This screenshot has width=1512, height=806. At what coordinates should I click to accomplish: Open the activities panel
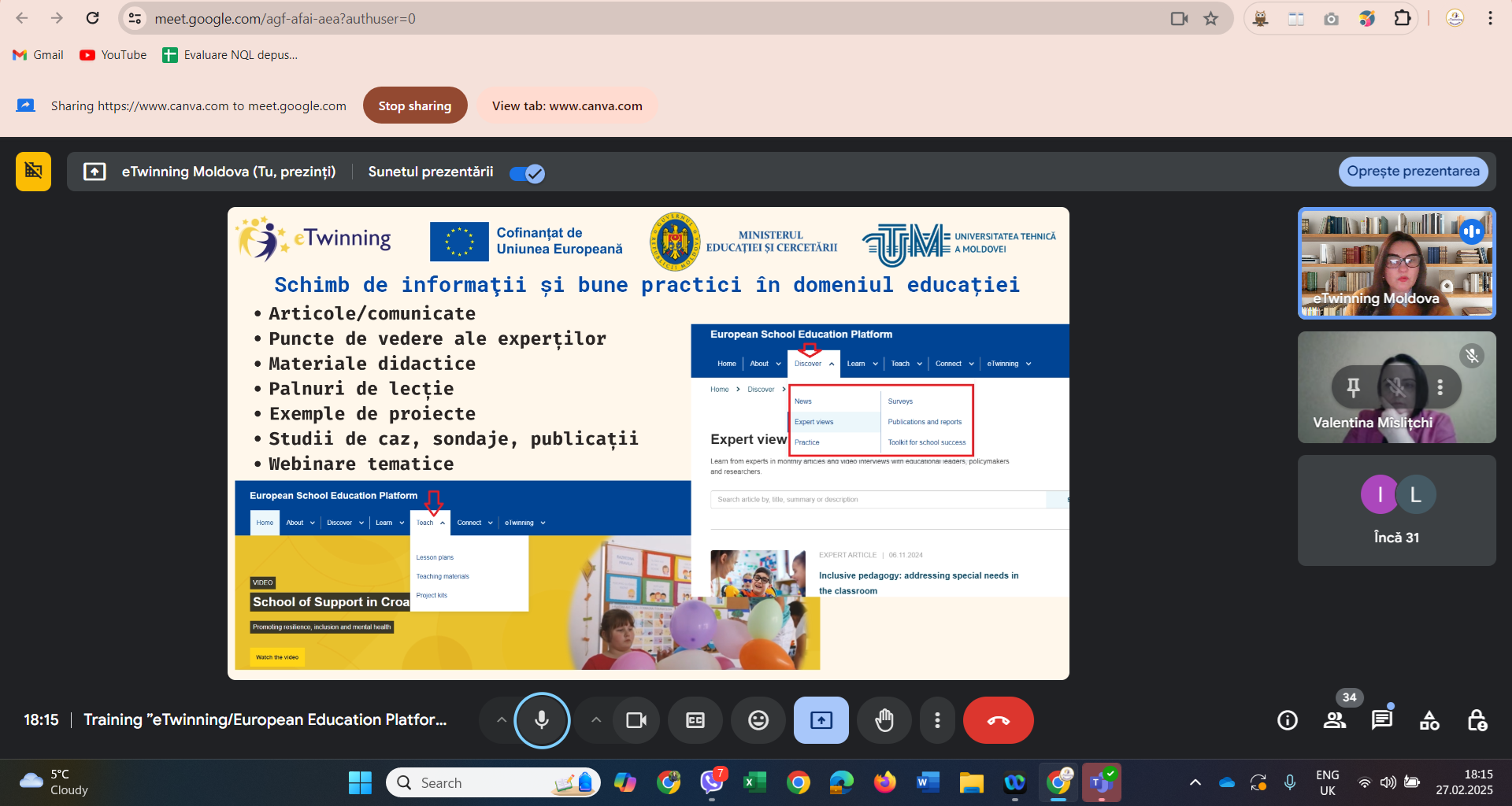click(1429, 720)
